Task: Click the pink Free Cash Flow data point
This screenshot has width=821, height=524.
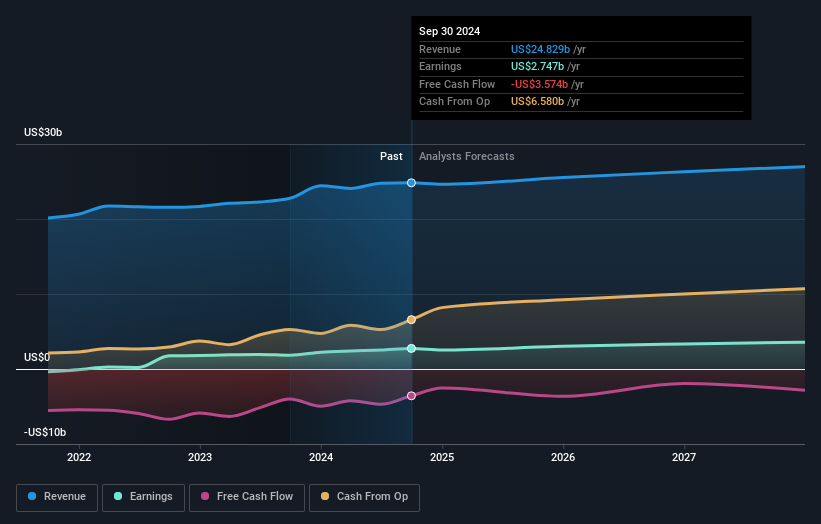Action: [x=412, y=396]
